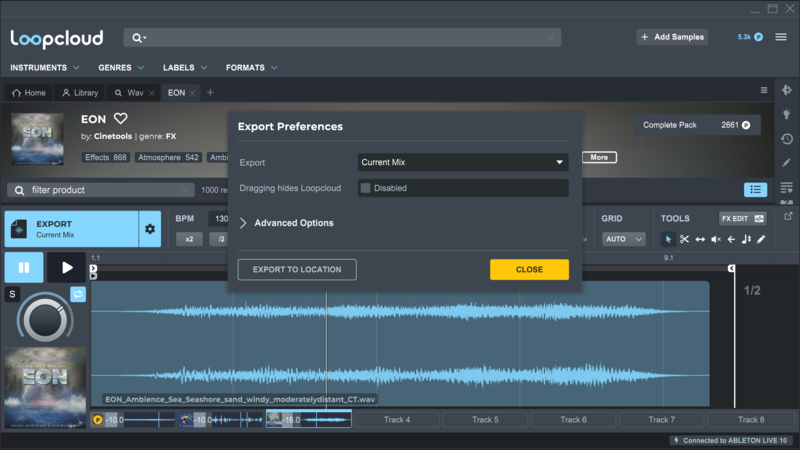The height and width of the screenshot is (450, 800).
Task: Open the history clock icon in sidebar
Action: [787, 139]
